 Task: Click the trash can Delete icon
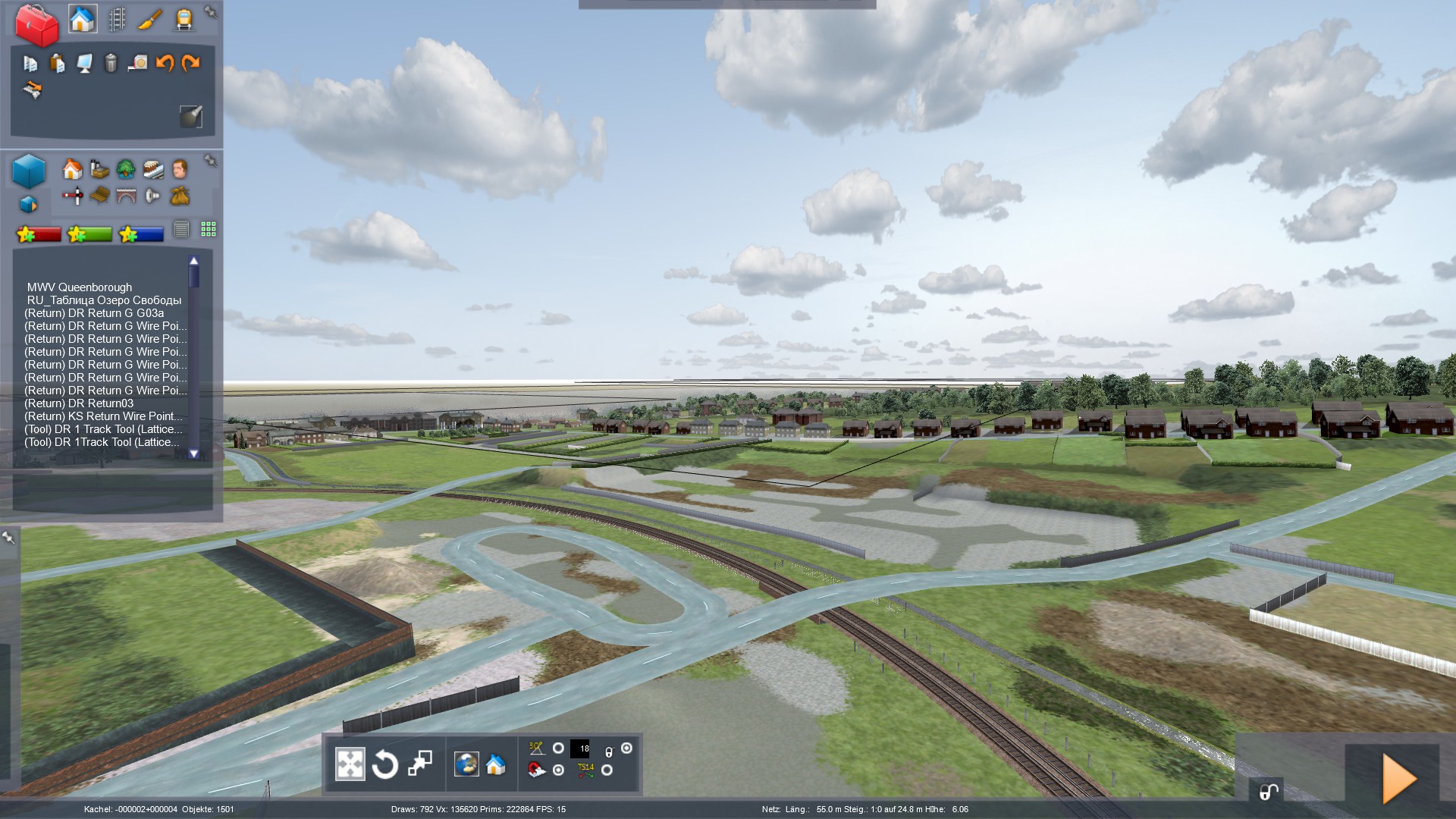111,63
